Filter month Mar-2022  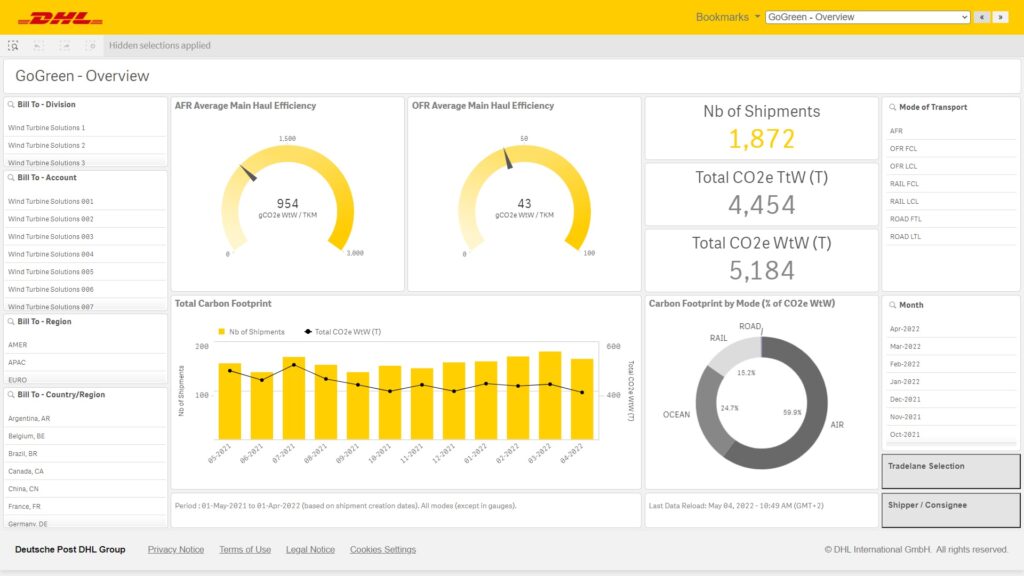[x=951, y=347]
